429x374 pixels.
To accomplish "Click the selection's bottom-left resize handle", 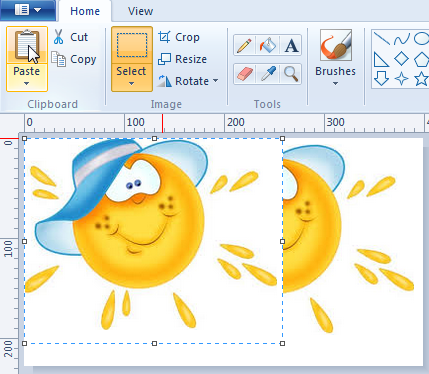I will tap(24, 343).
